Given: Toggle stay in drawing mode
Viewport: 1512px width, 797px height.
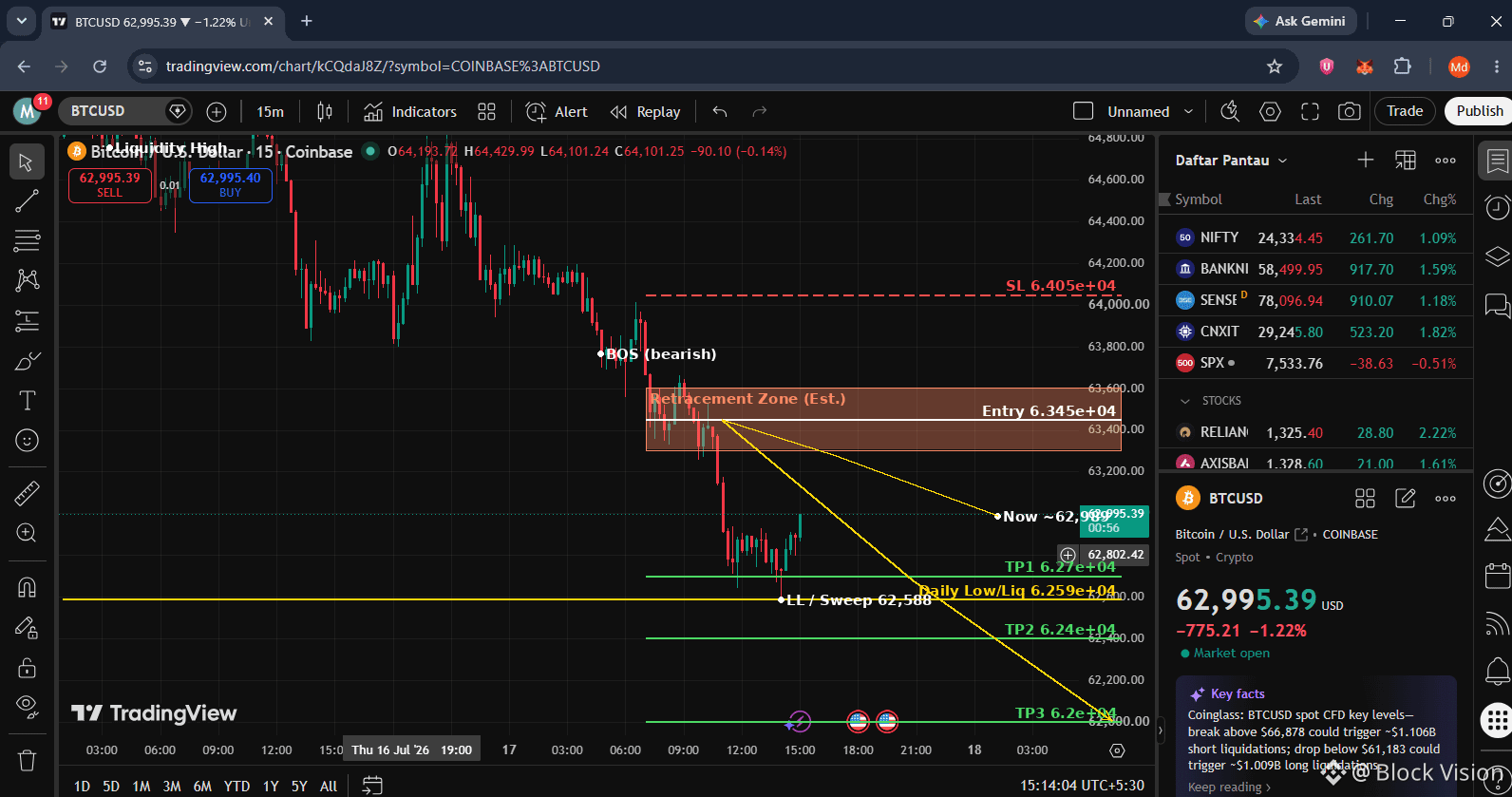Looking at the screenshot, I should coord(27,627).
